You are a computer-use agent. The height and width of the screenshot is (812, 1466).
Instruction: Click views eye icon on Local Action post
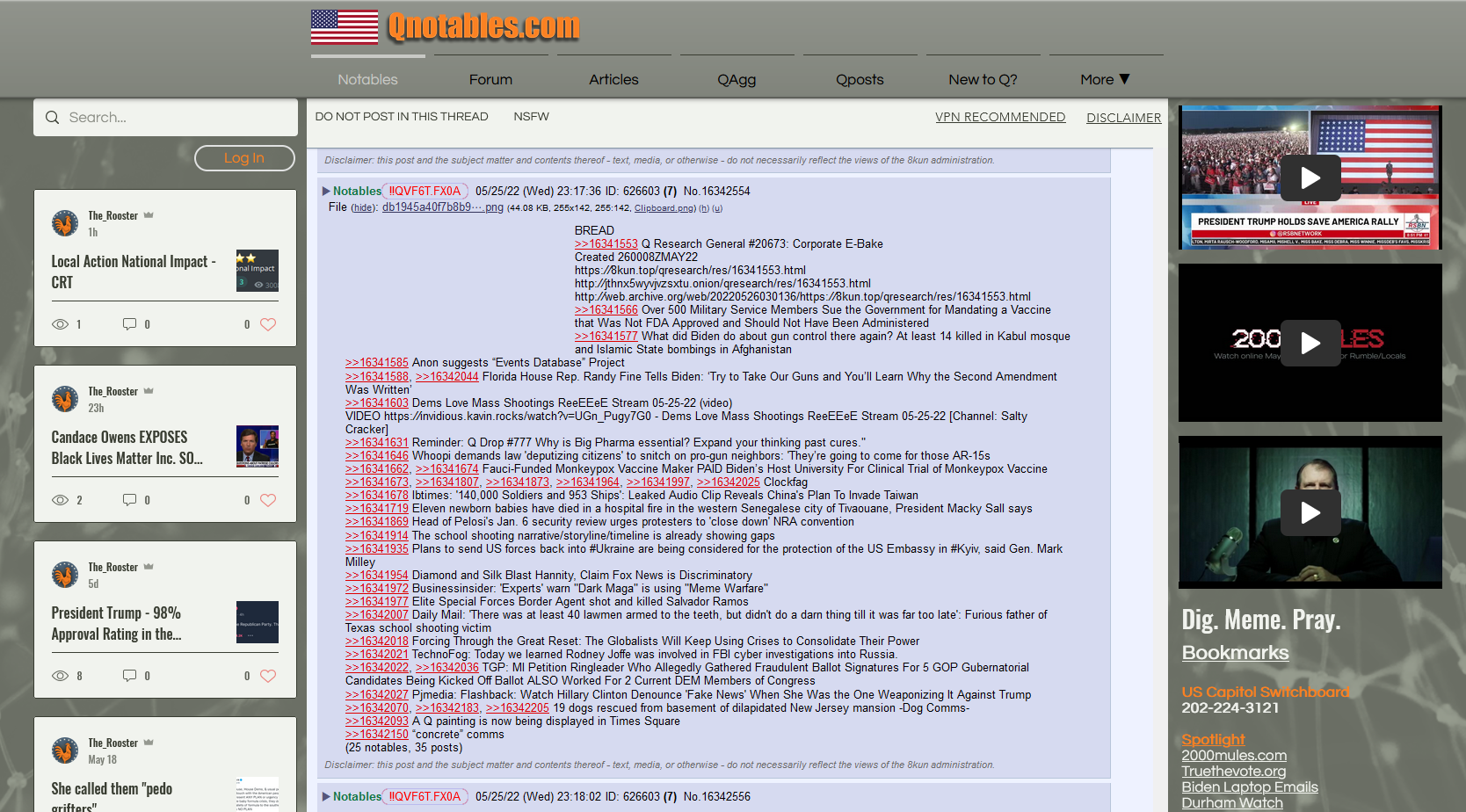pos(61,324)
